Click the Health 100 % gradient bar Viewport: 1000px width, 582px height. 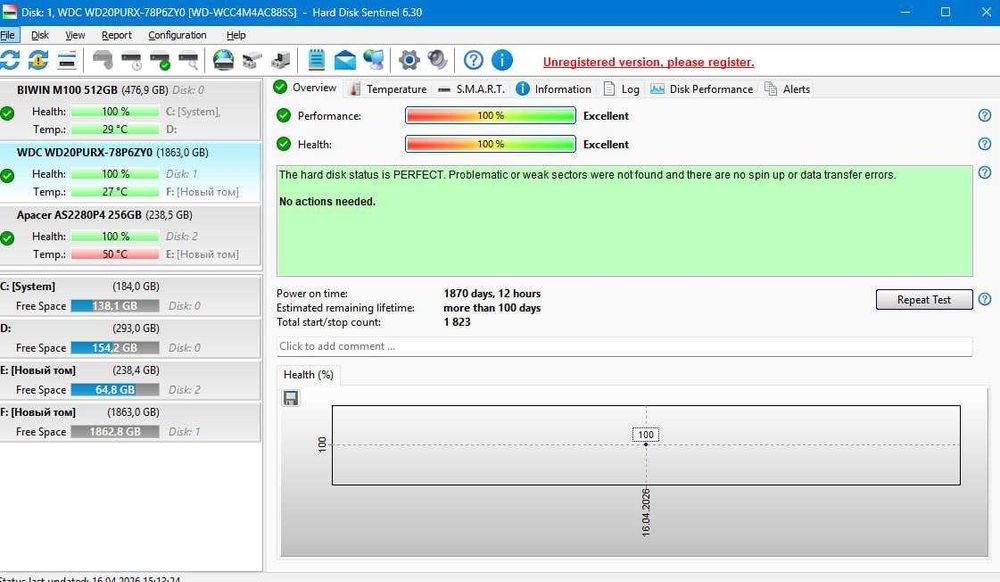[x=490, y=144]
